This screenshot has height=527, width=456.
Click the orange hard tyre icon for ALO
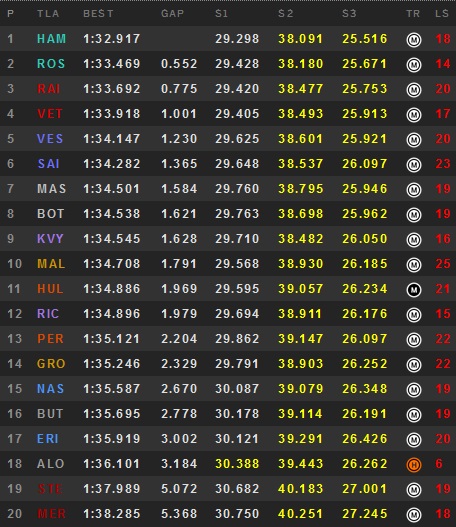[x=414, y=464]
